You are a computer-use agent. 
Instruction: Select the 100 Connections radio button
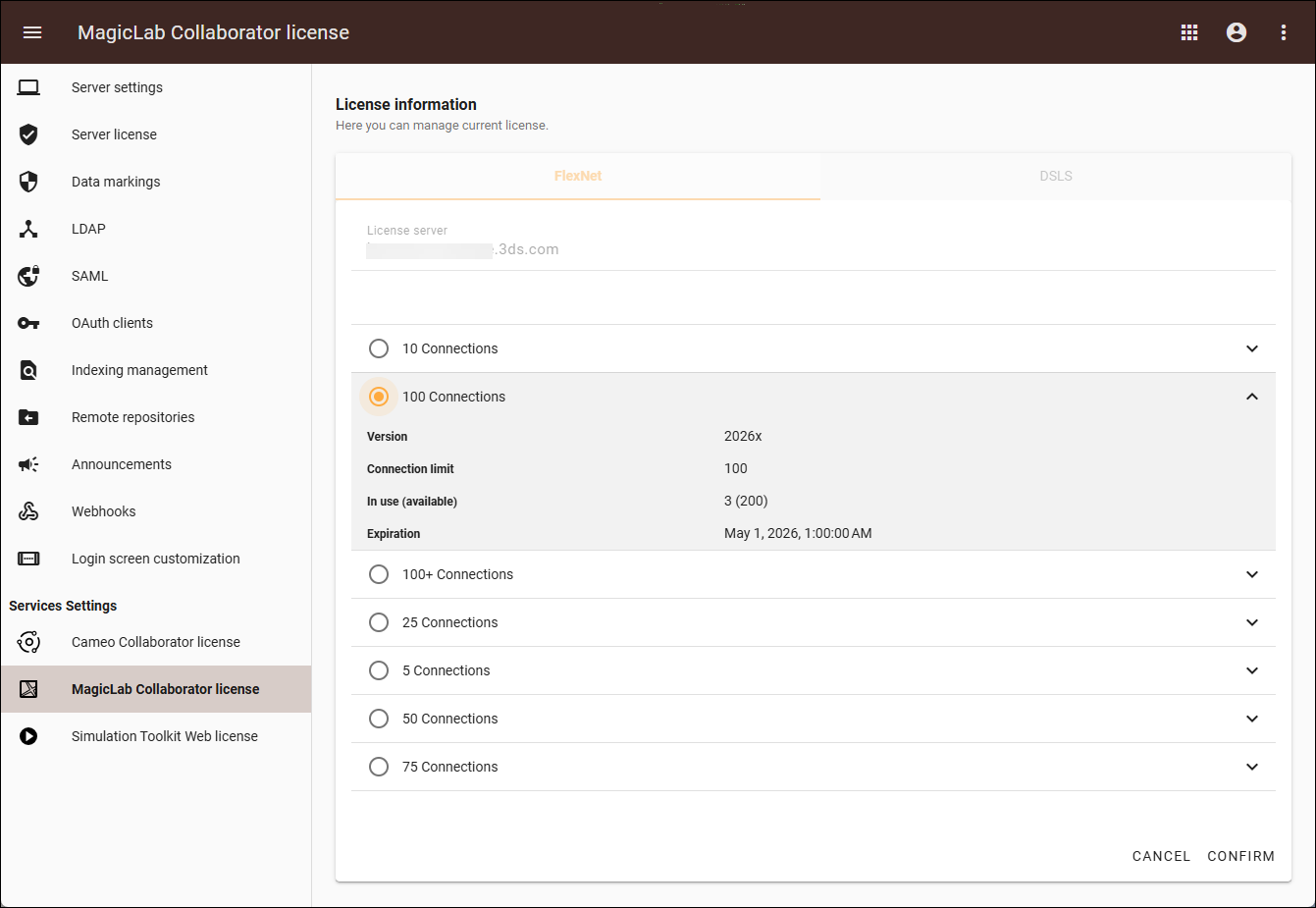coord(379,397)
